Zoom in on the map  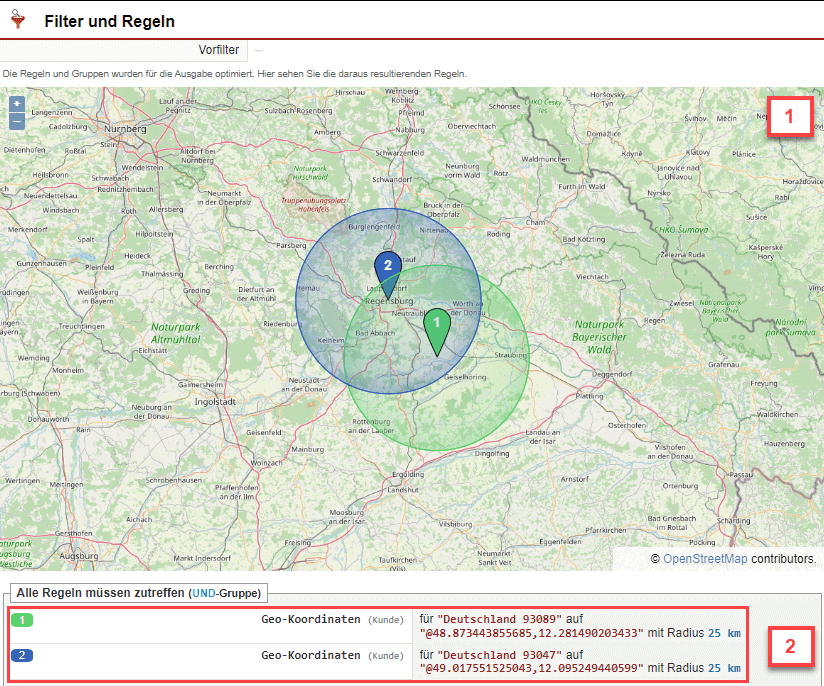tap(16, 103)
